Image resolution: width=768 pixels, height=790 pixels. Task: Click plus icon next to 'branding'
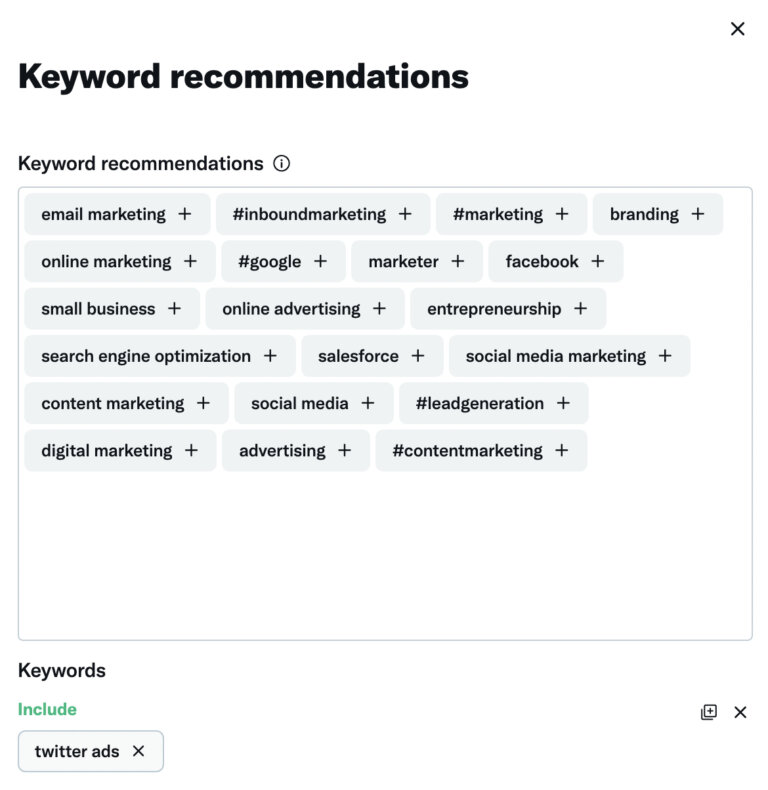pyautogui.click(x=698, y=214)
